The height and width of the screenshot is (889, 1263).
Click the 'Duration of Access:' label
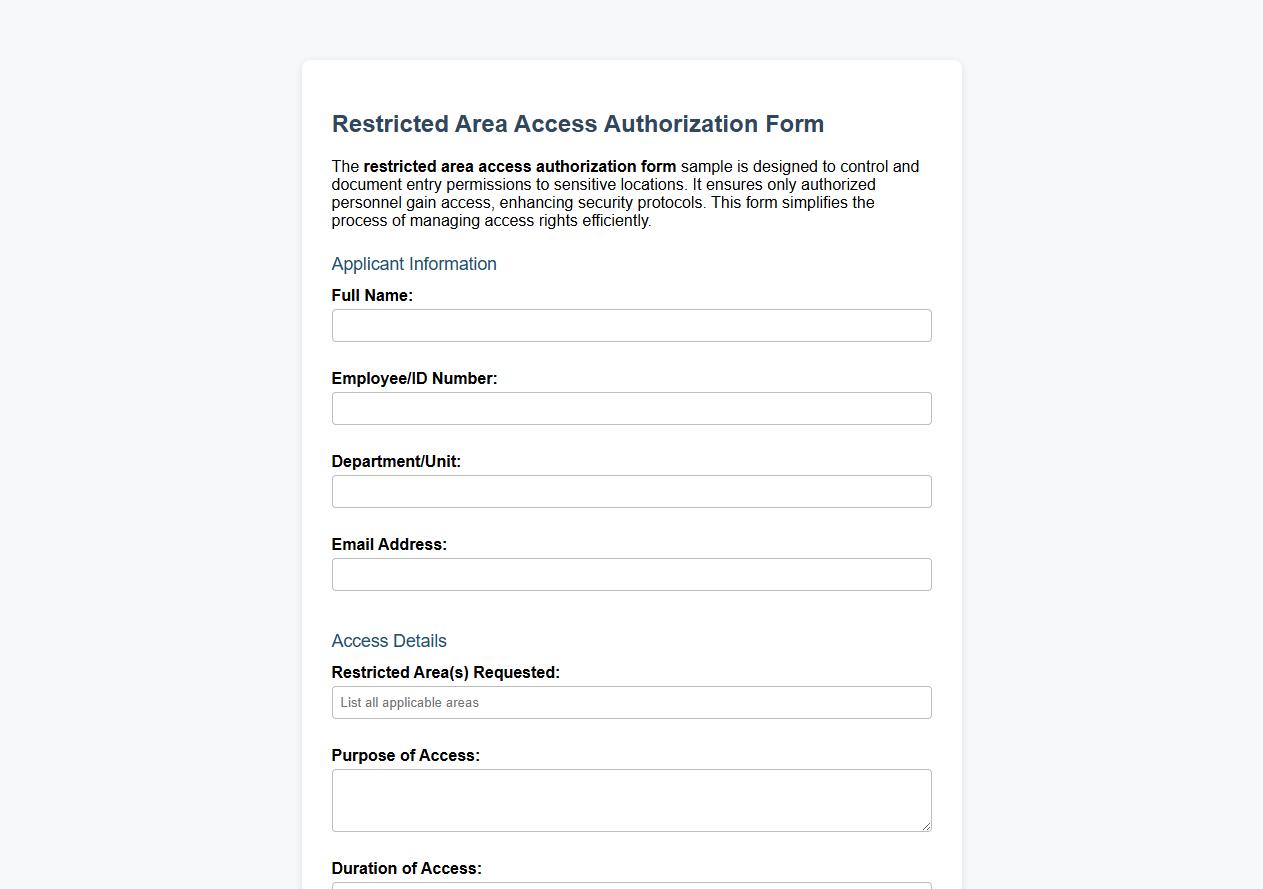click(x=406, y=868)
